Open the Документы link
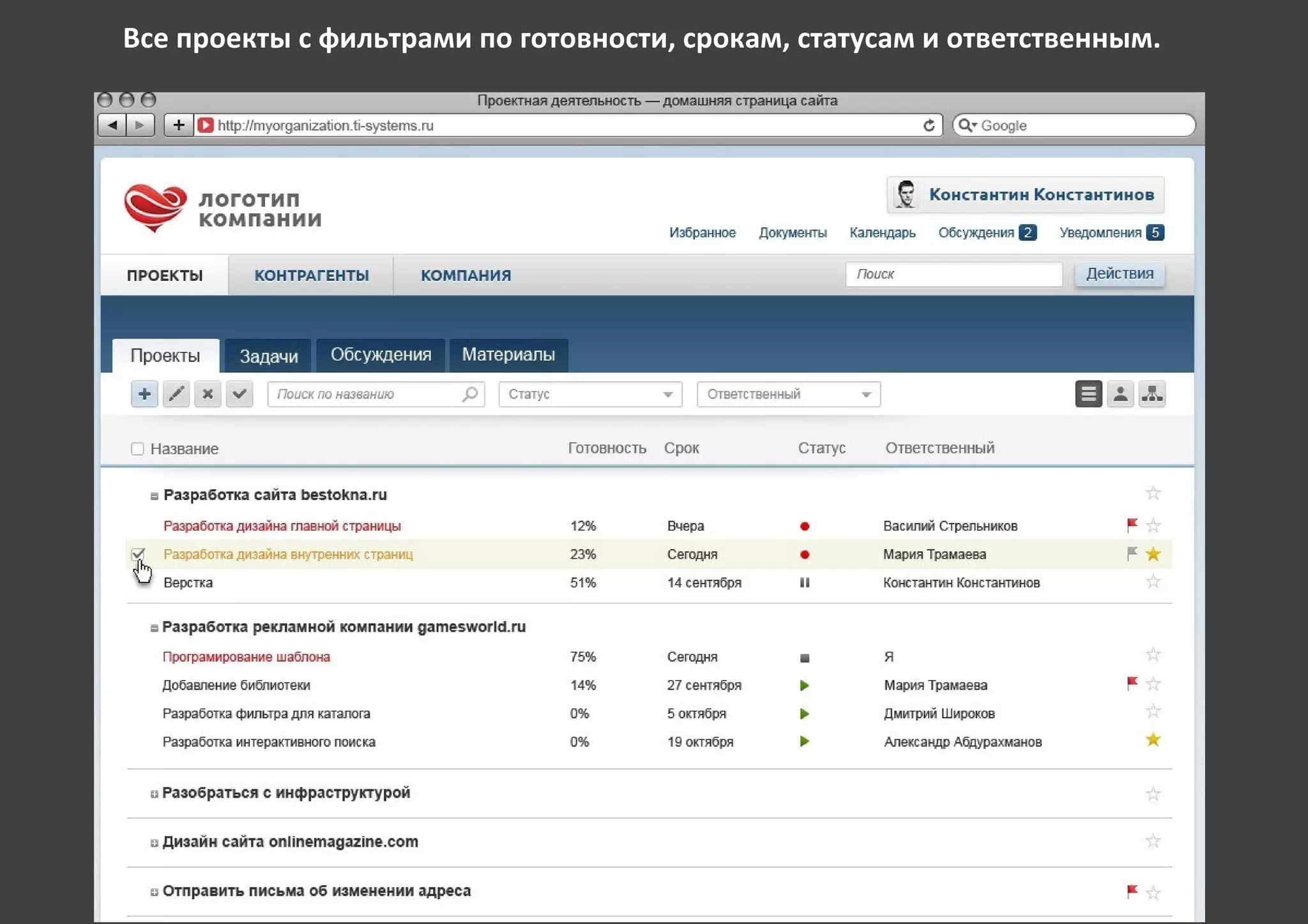 pos(793,232)
